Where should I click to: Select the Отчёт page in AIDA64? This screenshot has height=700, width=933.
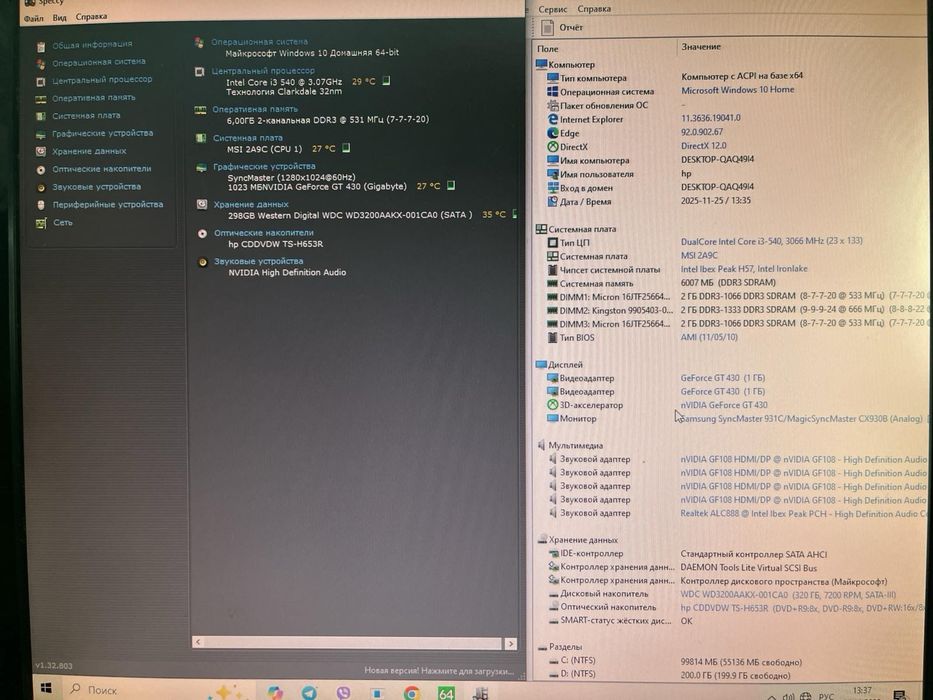(x=562, y=27)
